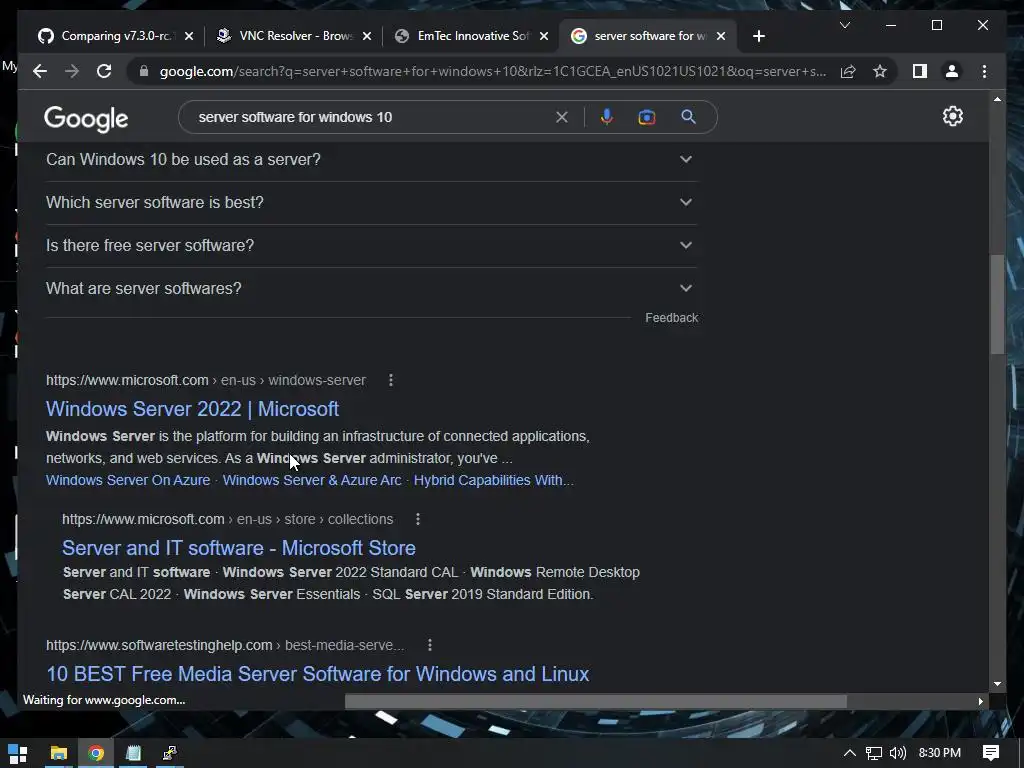
Task: Expand 'Can Windows 10 be used as a server?'
Action: [x=371, y=159]
